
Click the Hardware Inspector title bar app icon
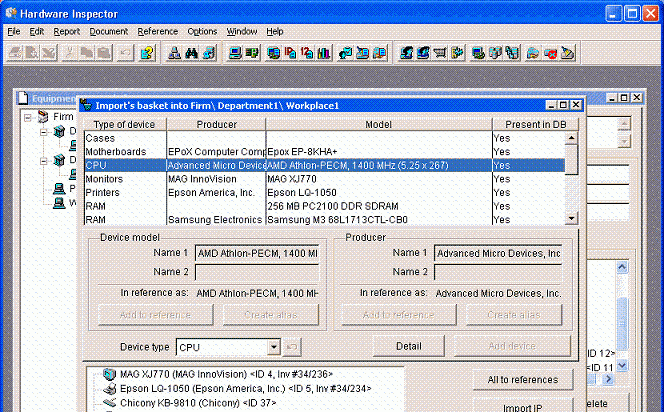(x=11, y=13)
